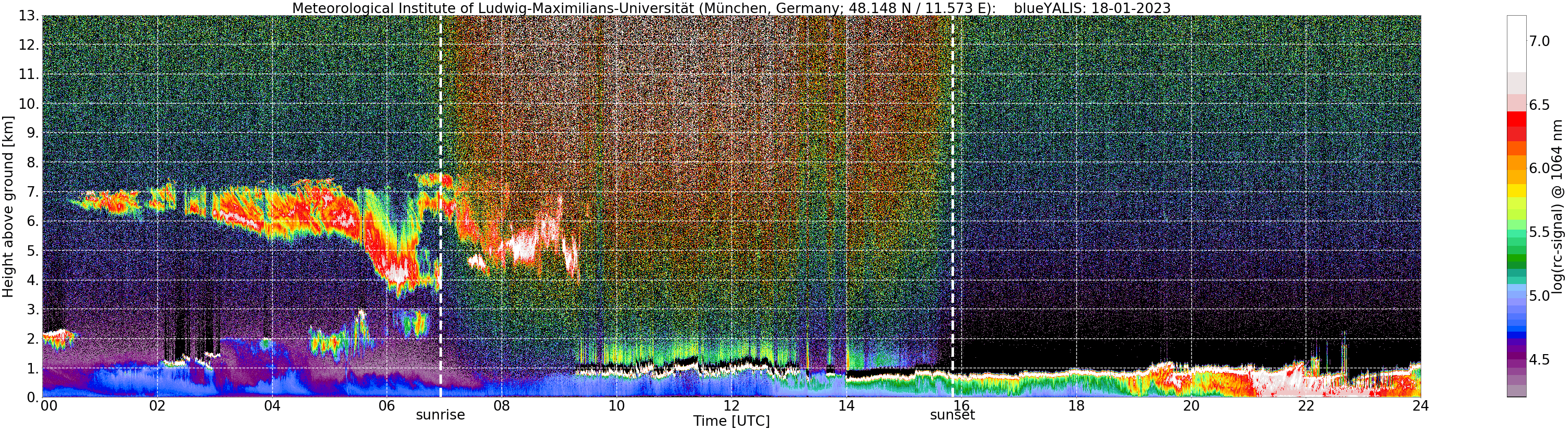The width and height of the screenshot is (1568, 431).
Task: Click the x-axis tick label 24
Action: (1420, 406)
